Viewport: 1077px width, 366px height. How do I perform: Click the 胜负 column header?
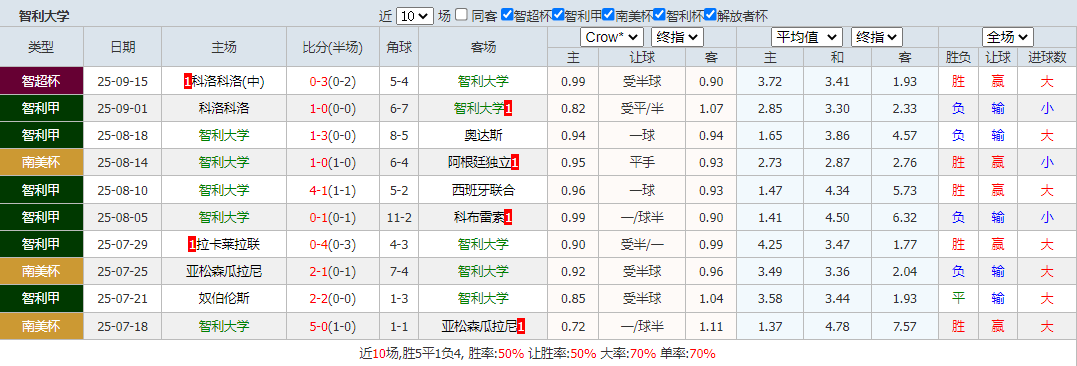pos(958,58)
